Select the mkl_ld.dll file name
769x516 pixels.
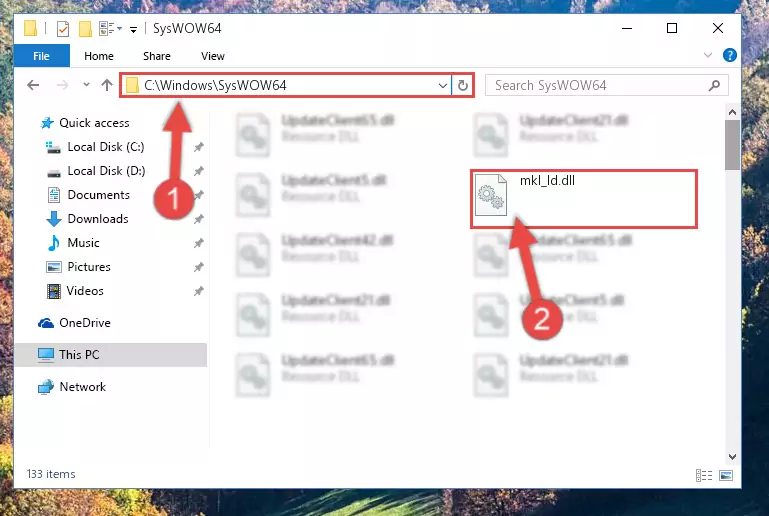pos(547,181)
